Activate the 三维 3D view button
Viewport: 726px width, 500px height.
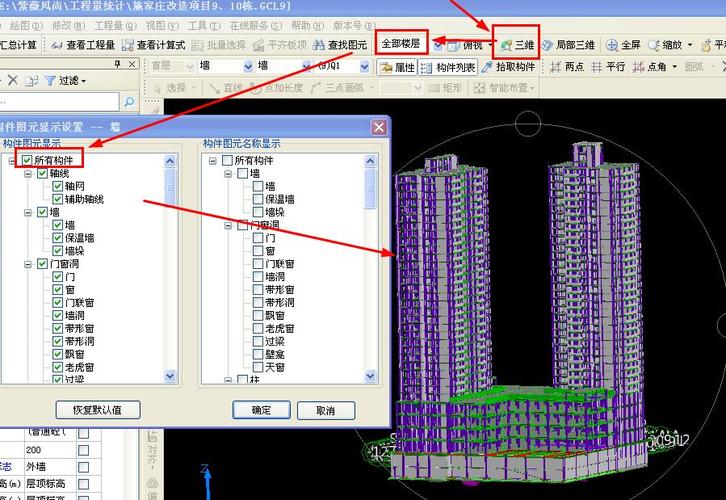click(517, 45)
